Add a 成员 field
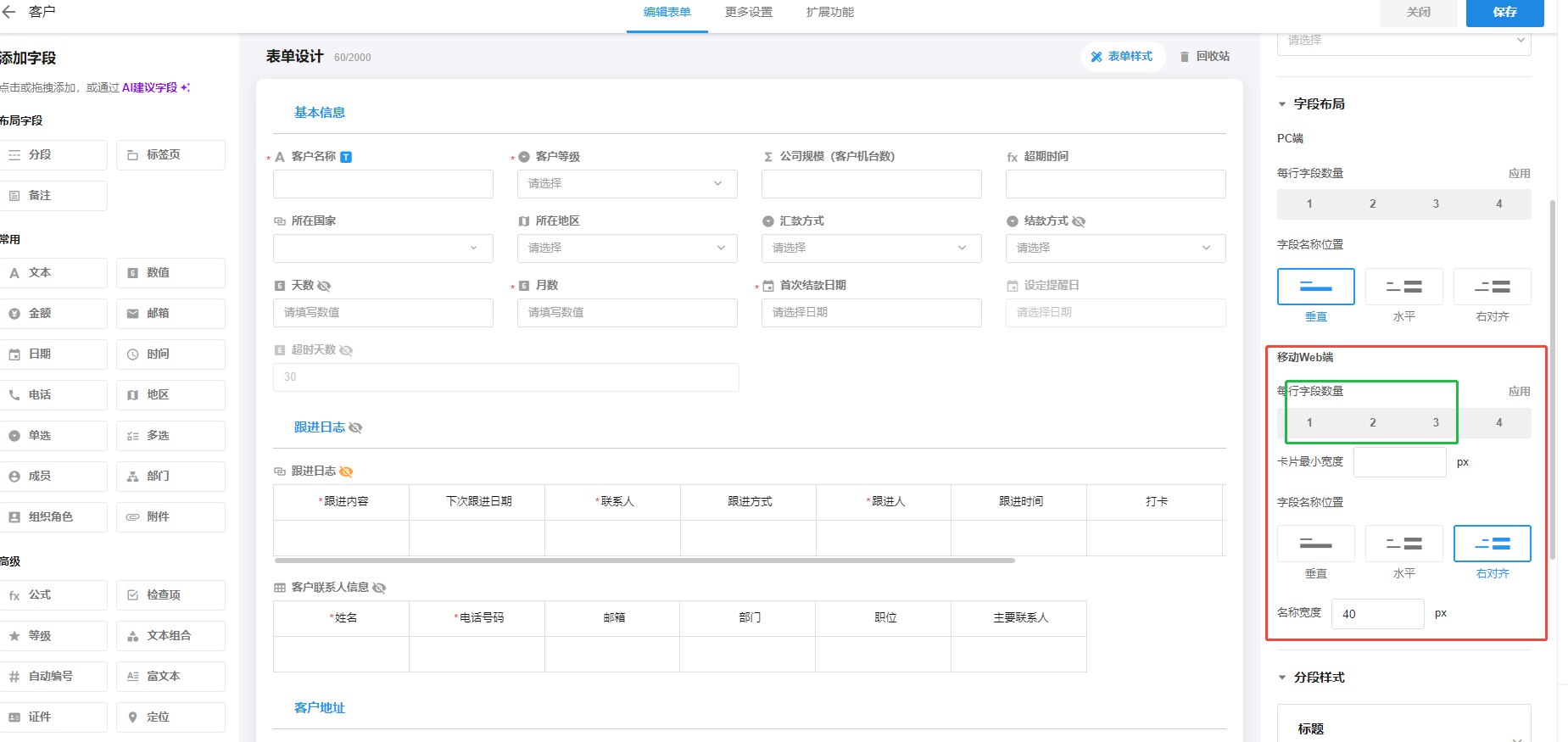The height and width of the screenshot is (742, 1568). click(x=53, y=477)
